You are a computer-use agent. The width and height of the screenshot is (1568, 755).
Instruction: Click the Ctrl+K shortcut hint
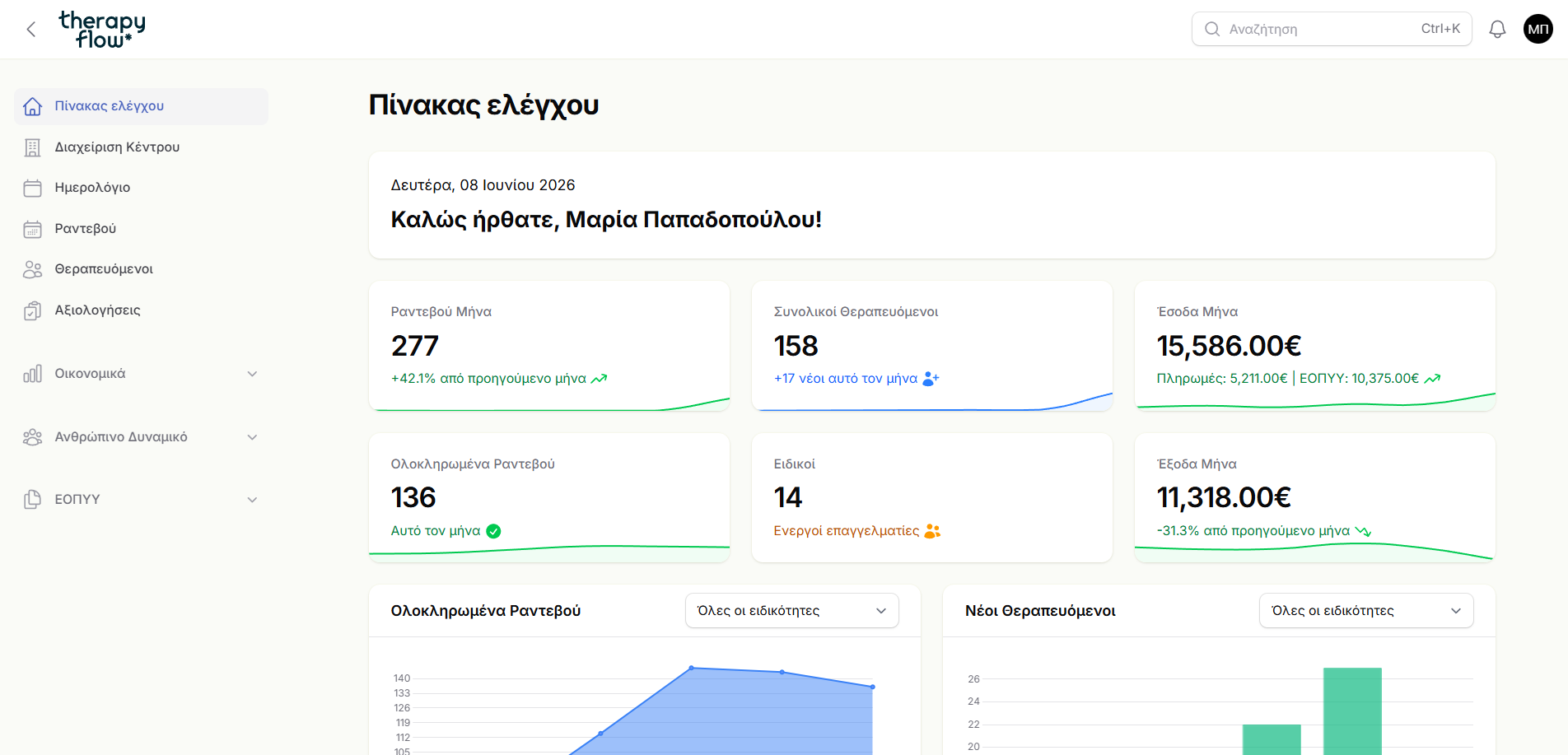(1440, 29)
